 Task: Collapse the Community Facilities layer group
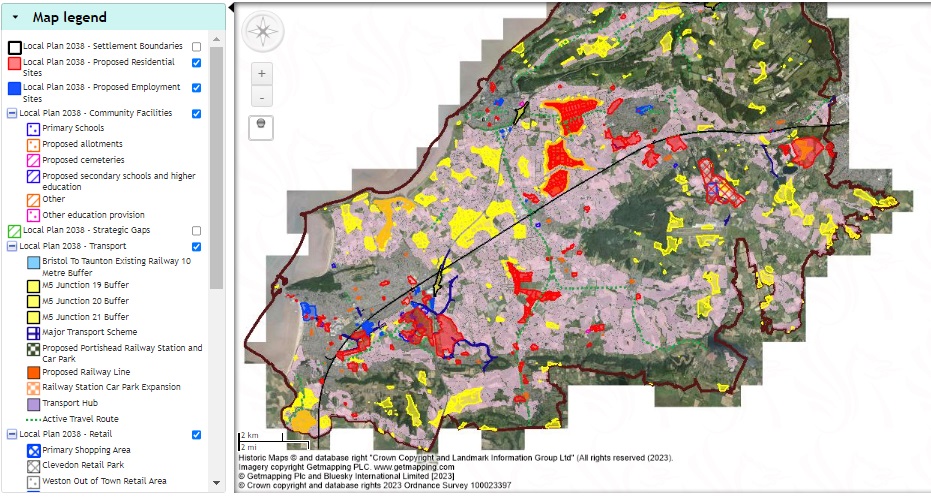click(x=12, y=114)
